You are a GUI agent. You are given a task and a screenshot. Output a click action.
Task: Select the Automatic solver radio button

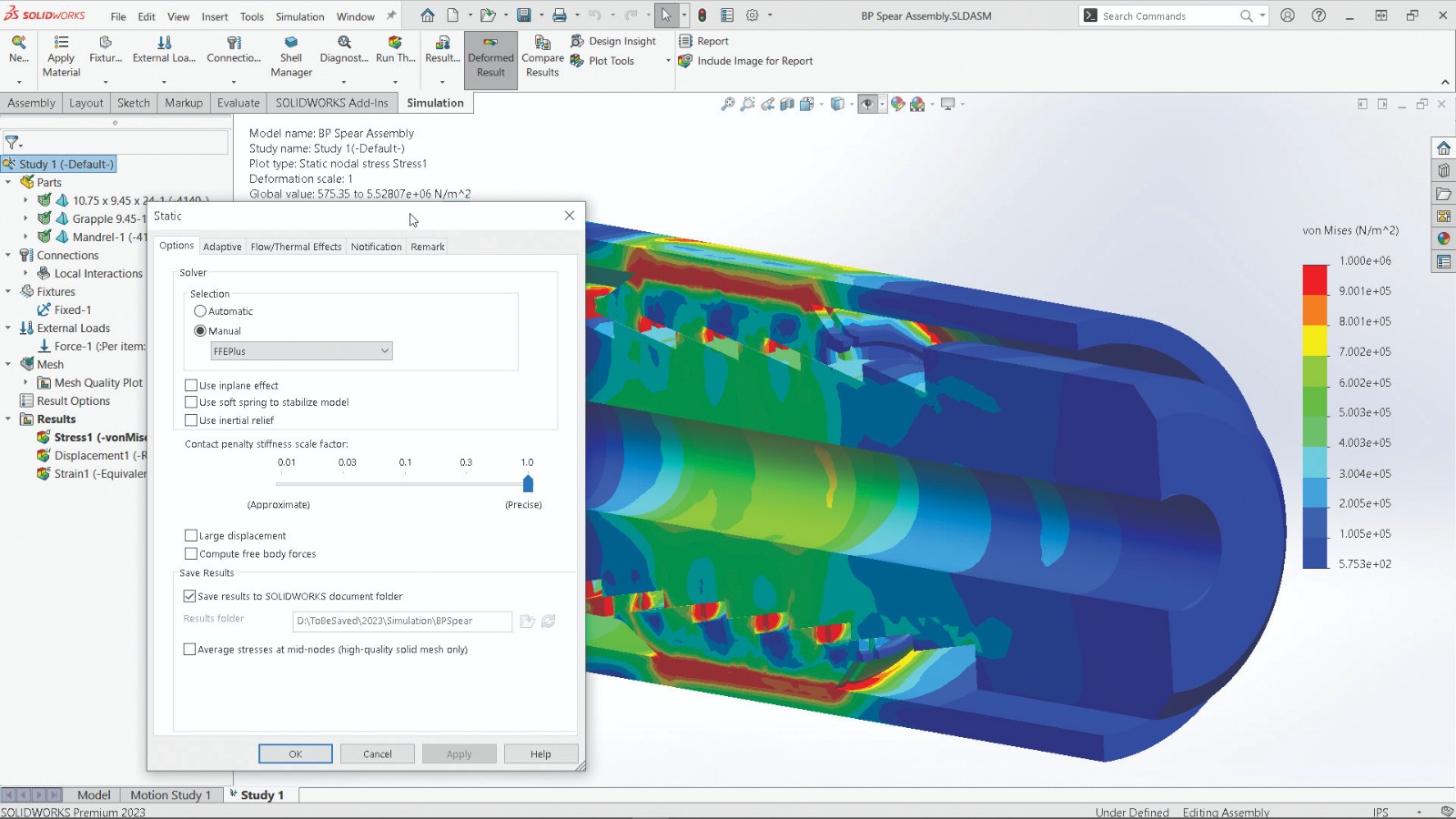pyautogui.click(x=200, y=311)
